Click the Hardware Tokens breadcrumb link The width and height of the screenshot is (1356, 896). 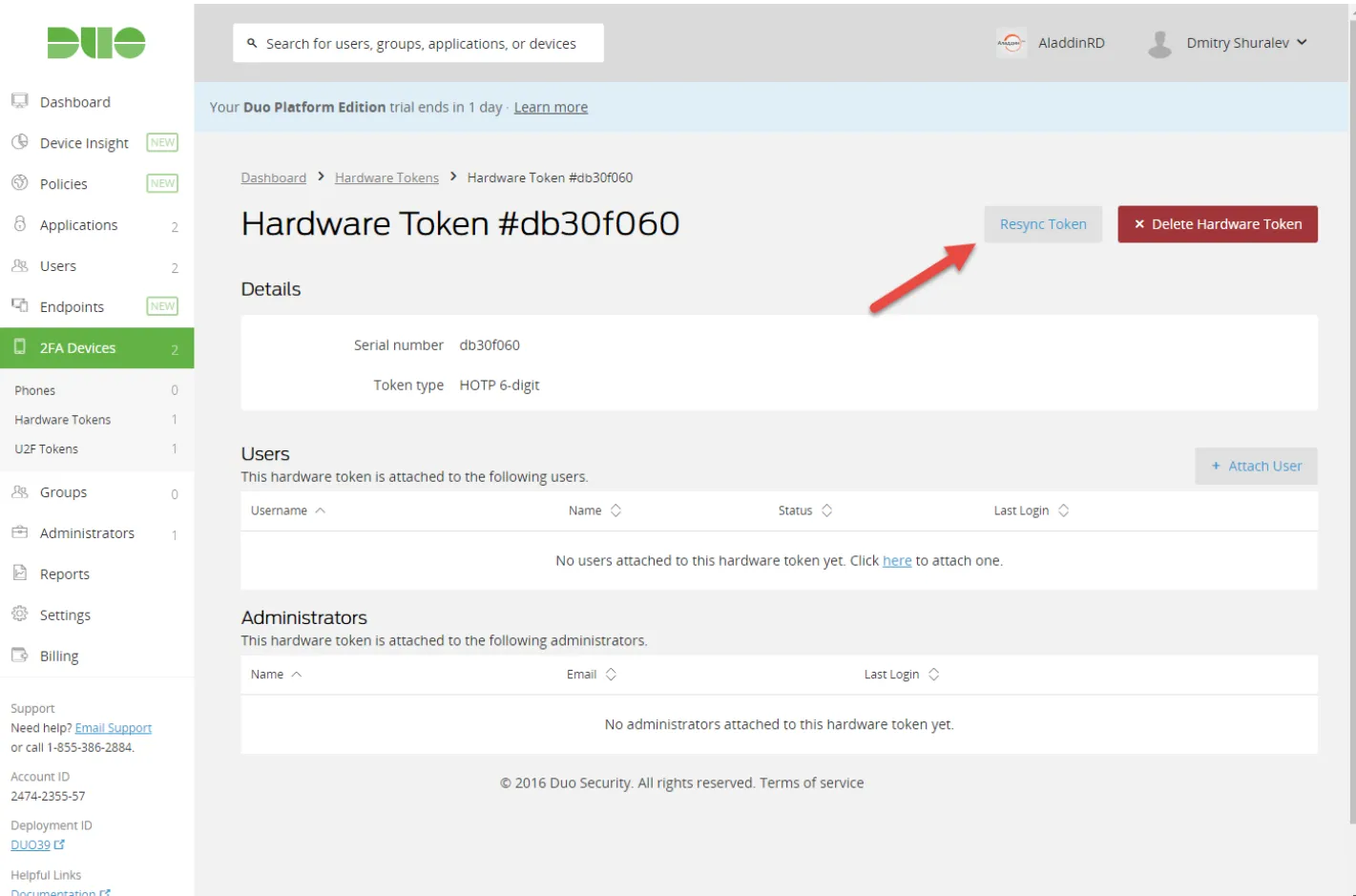pyautogui.click(x=386, y=177)
